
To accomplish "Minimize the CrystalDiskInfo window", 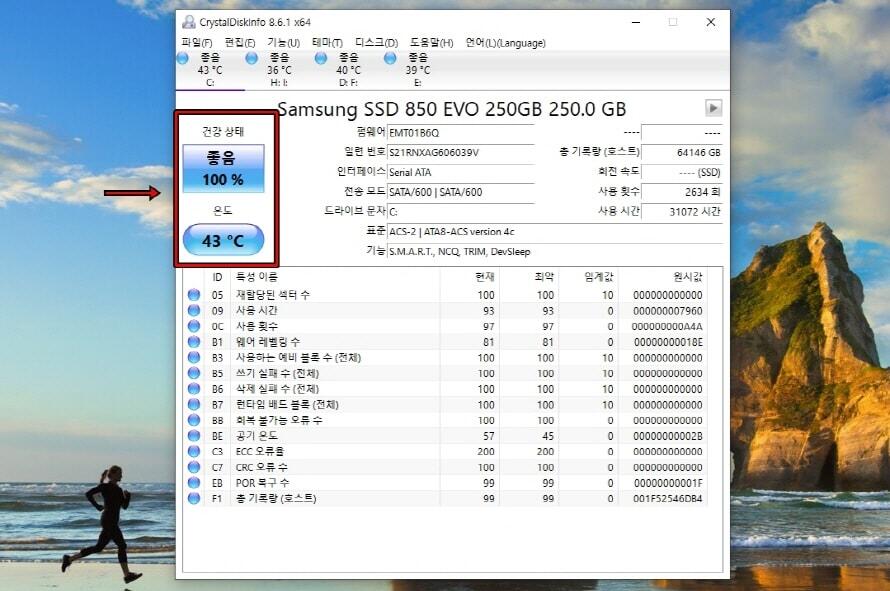I will click(x=636, y=22).
